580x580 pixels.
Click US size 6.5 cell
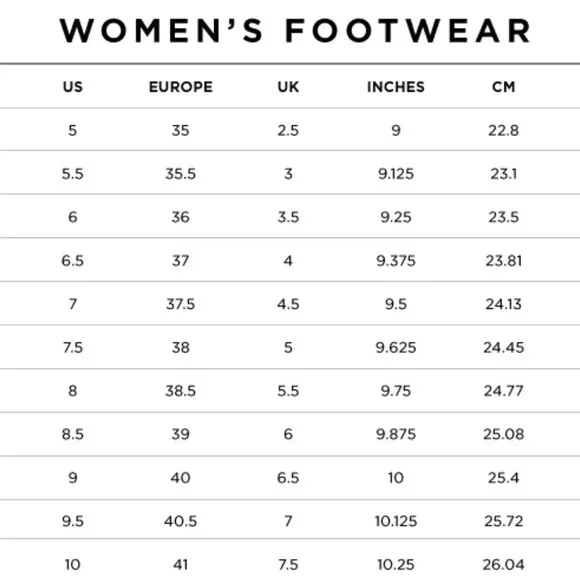tap(72, 261)
